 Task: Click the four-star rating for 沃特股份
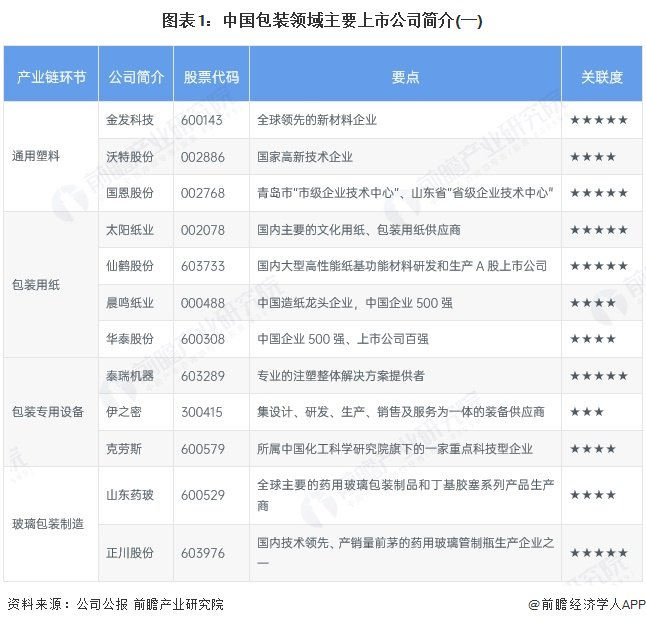(593, 157)
